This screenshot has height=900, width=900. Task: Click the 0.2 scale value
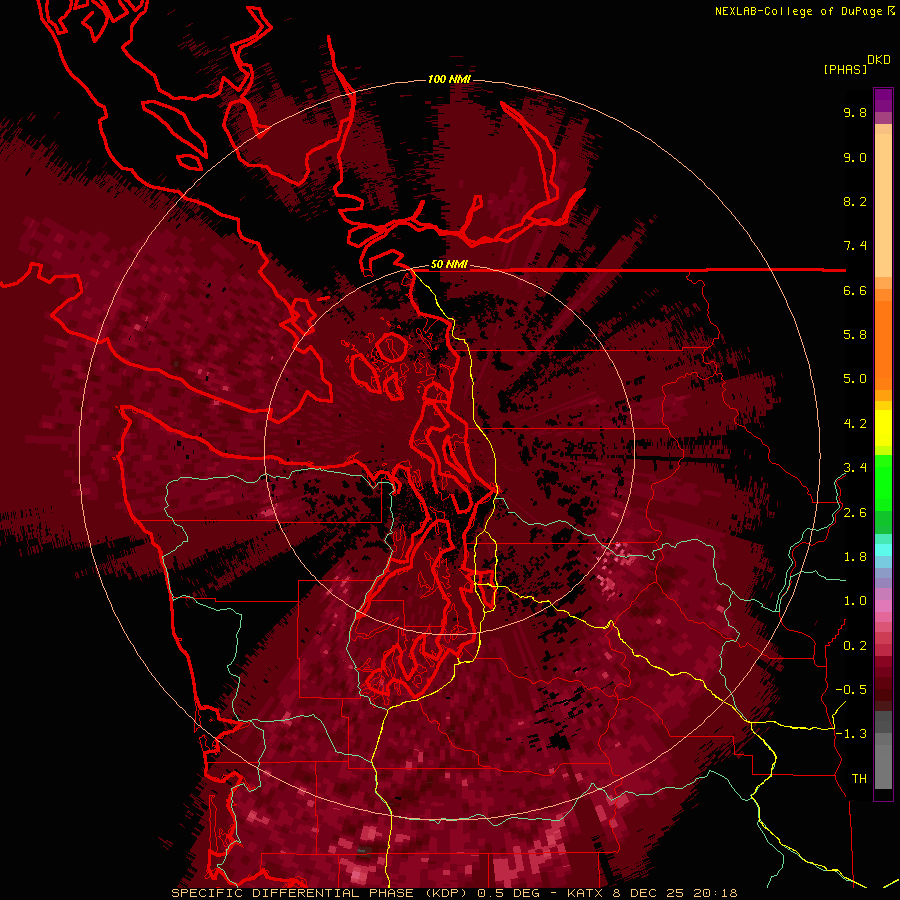point(855,646)
